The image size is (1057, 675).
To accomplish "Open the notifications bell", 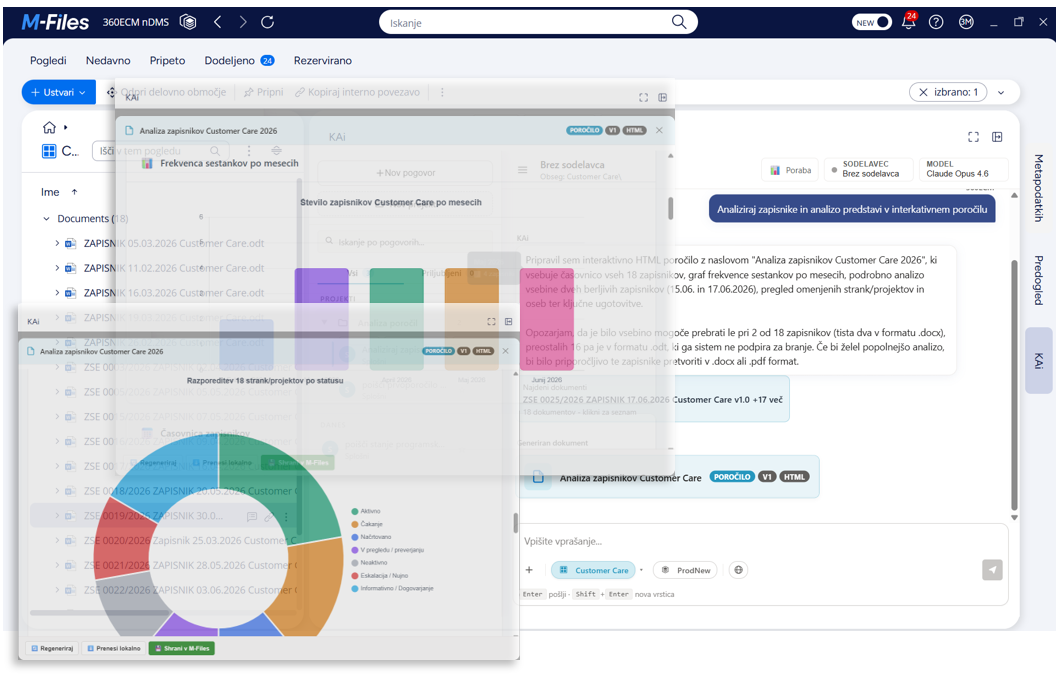I will point(908,22).
